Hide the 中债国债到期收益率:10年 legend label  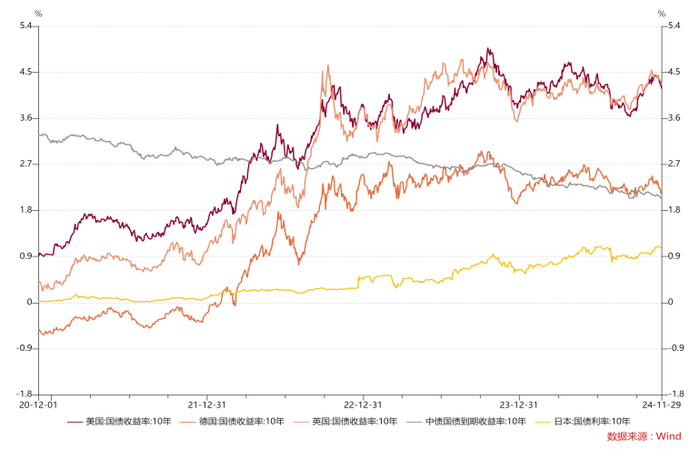475,421
